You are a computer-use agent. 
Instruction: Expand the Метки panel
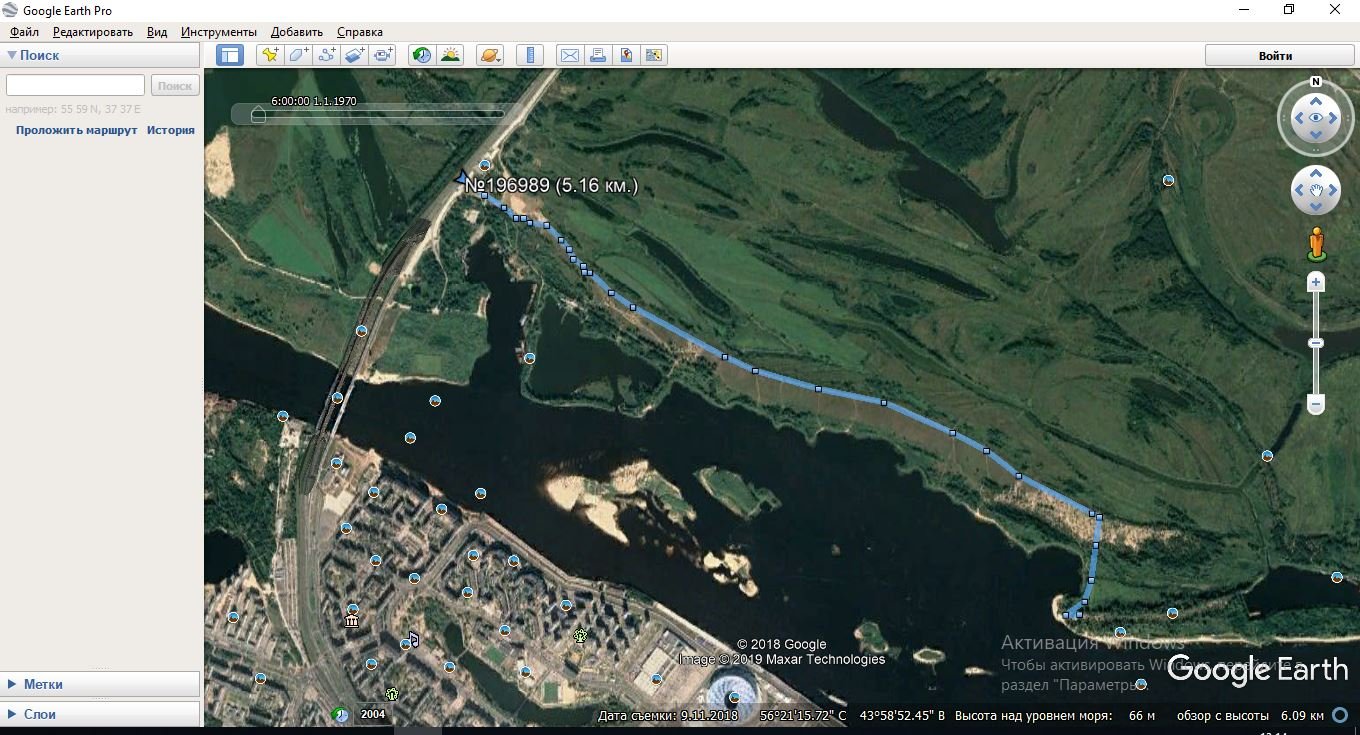pyautogui.click(x=43, y=684)
